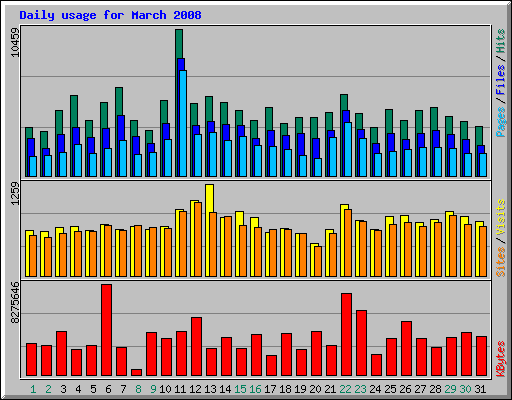Select the red KBytes bar for day 23

click(361, 343)
